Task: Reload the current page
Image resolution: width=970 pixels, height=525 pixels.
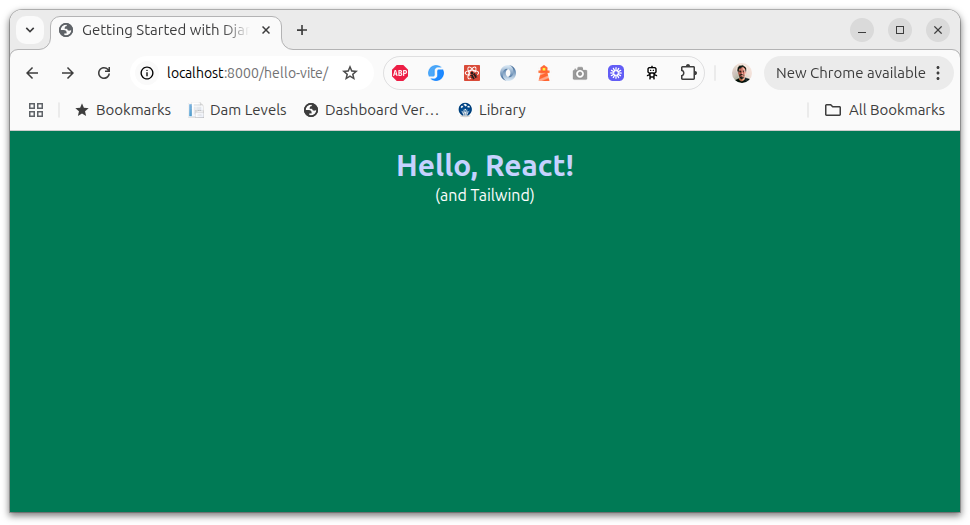Action: tap(104, 73)
